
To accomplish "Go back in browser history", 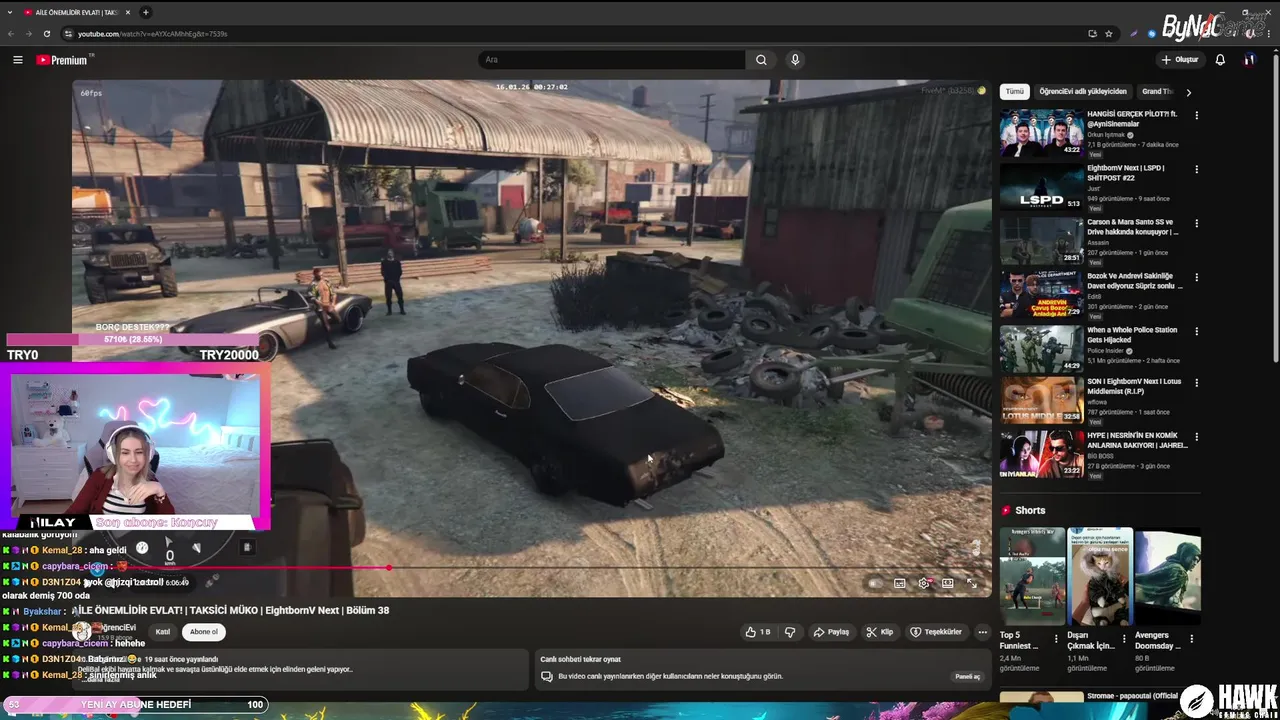I will (11, 33).
